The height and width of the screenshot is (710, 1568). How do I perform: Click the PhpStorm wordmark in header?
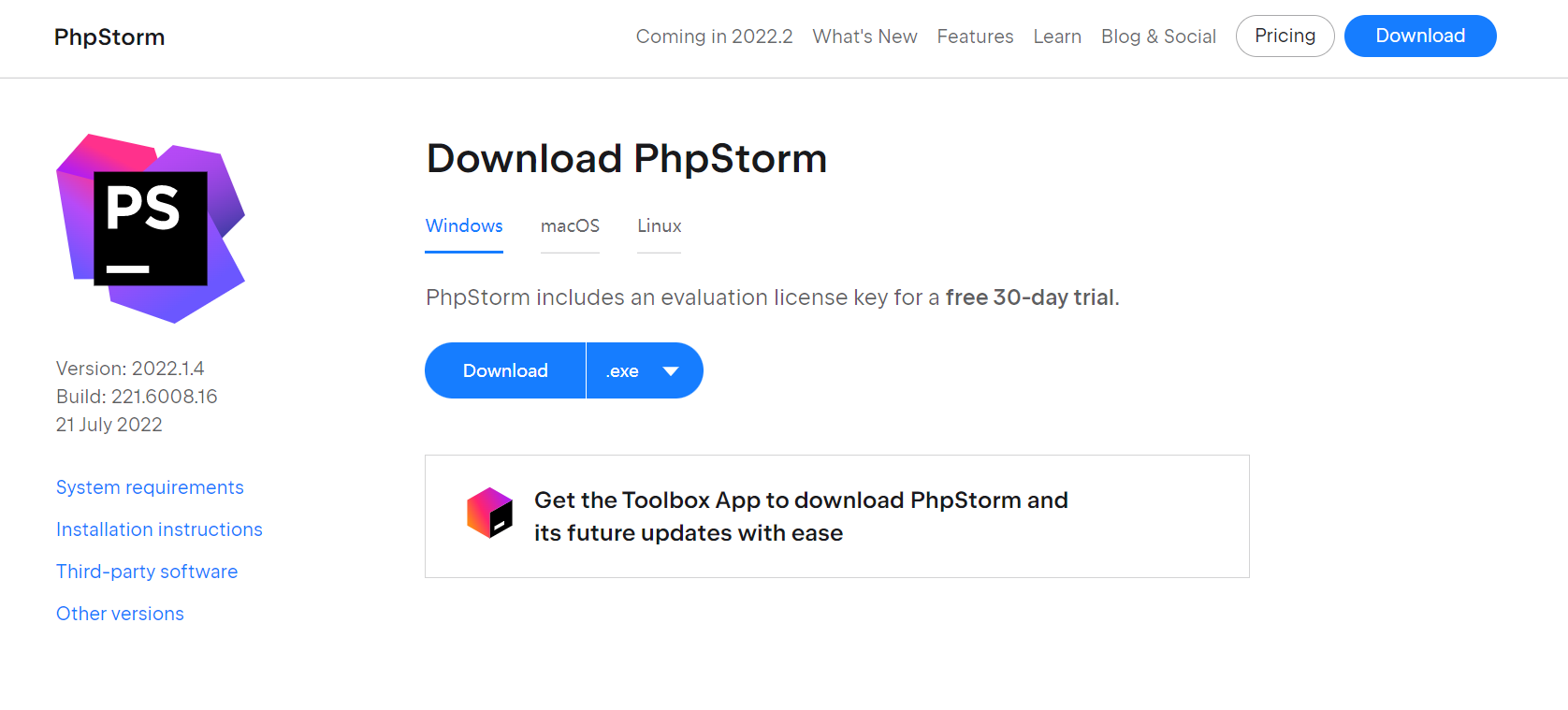tap(109, 37)
